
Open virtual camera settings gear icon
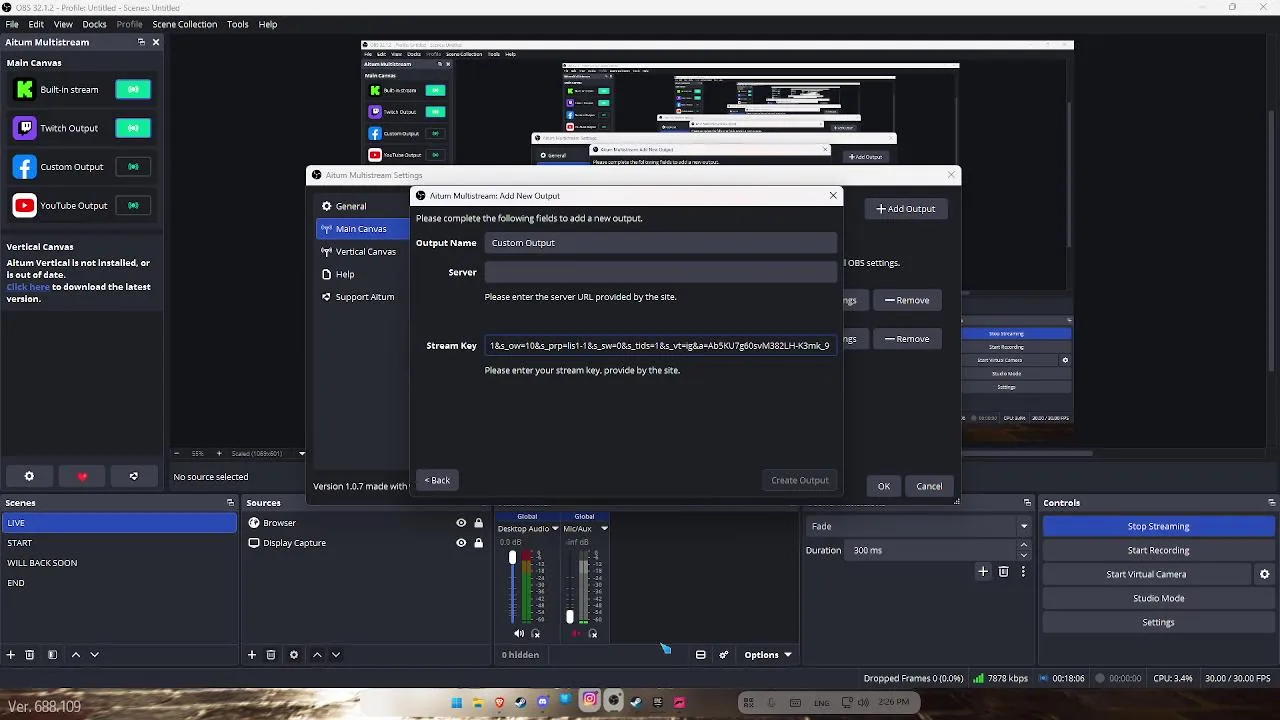point(1264,575)
